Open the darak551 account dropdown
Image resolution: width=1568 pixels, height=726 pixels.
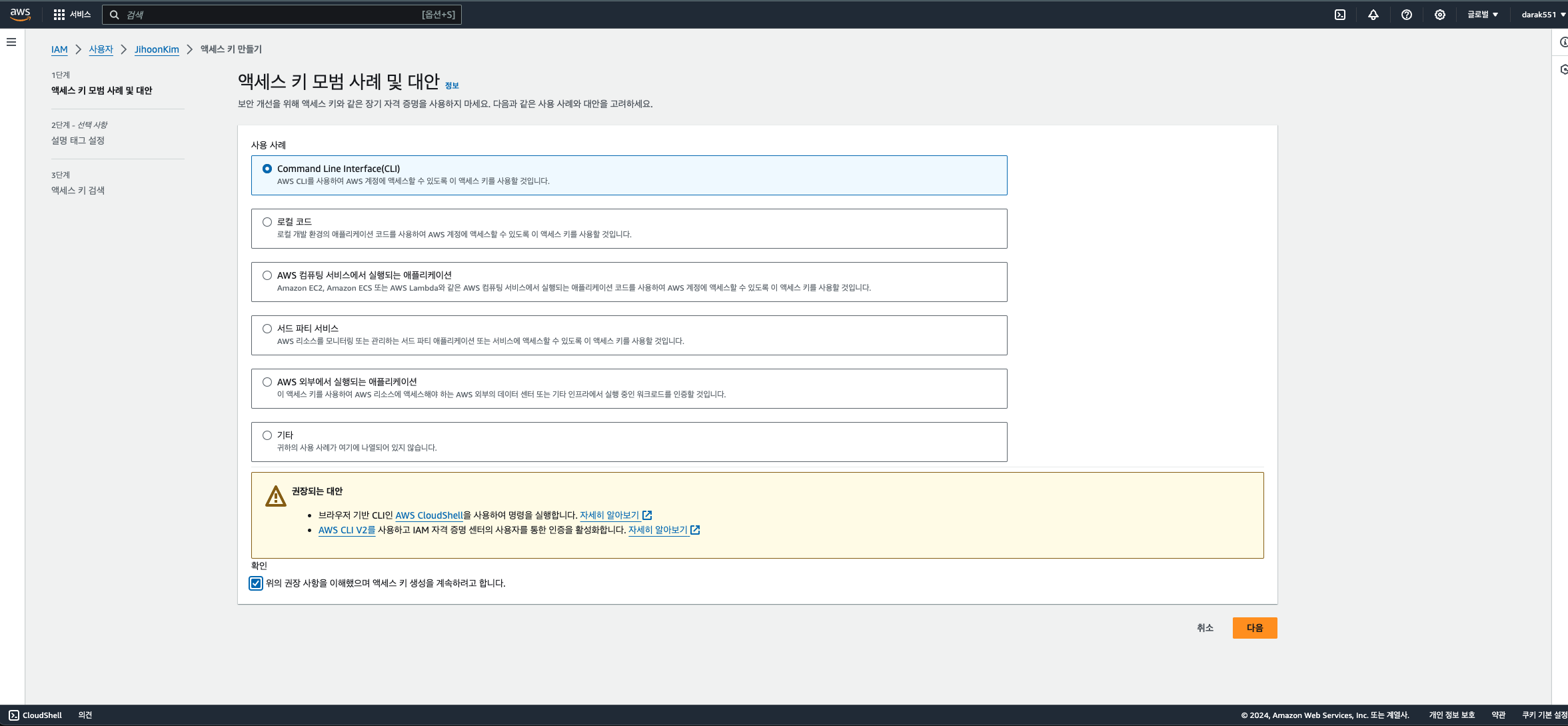click(1543, 15)
